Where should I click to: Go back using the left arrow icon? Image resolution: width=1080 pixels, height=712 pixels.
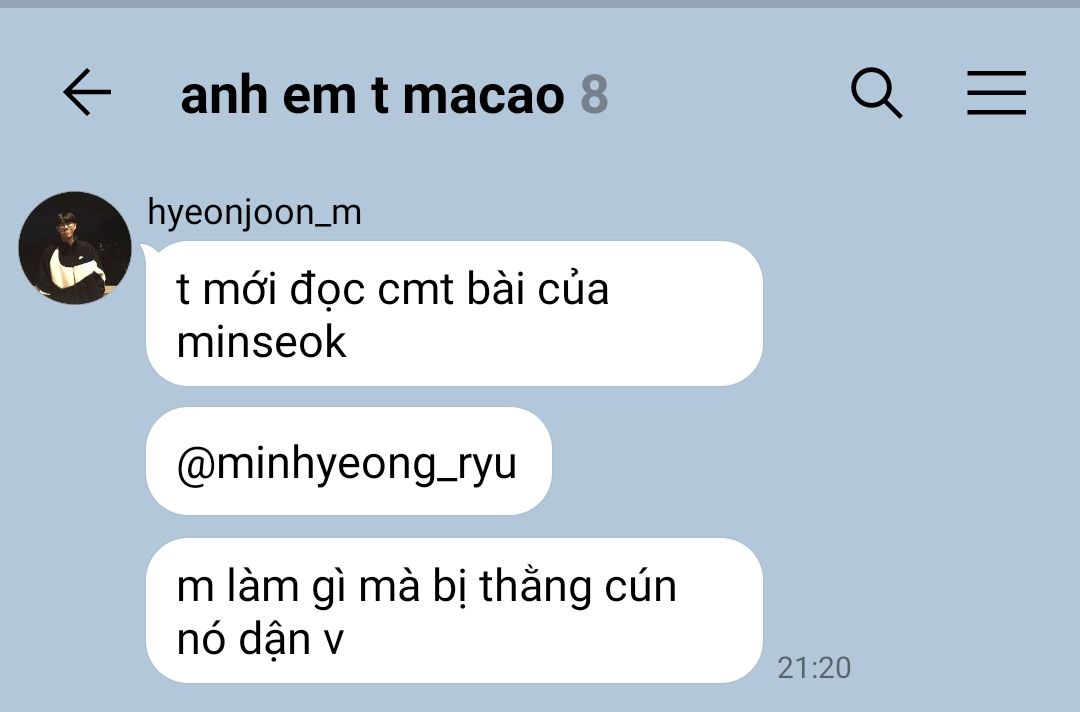tap(87, 92)
